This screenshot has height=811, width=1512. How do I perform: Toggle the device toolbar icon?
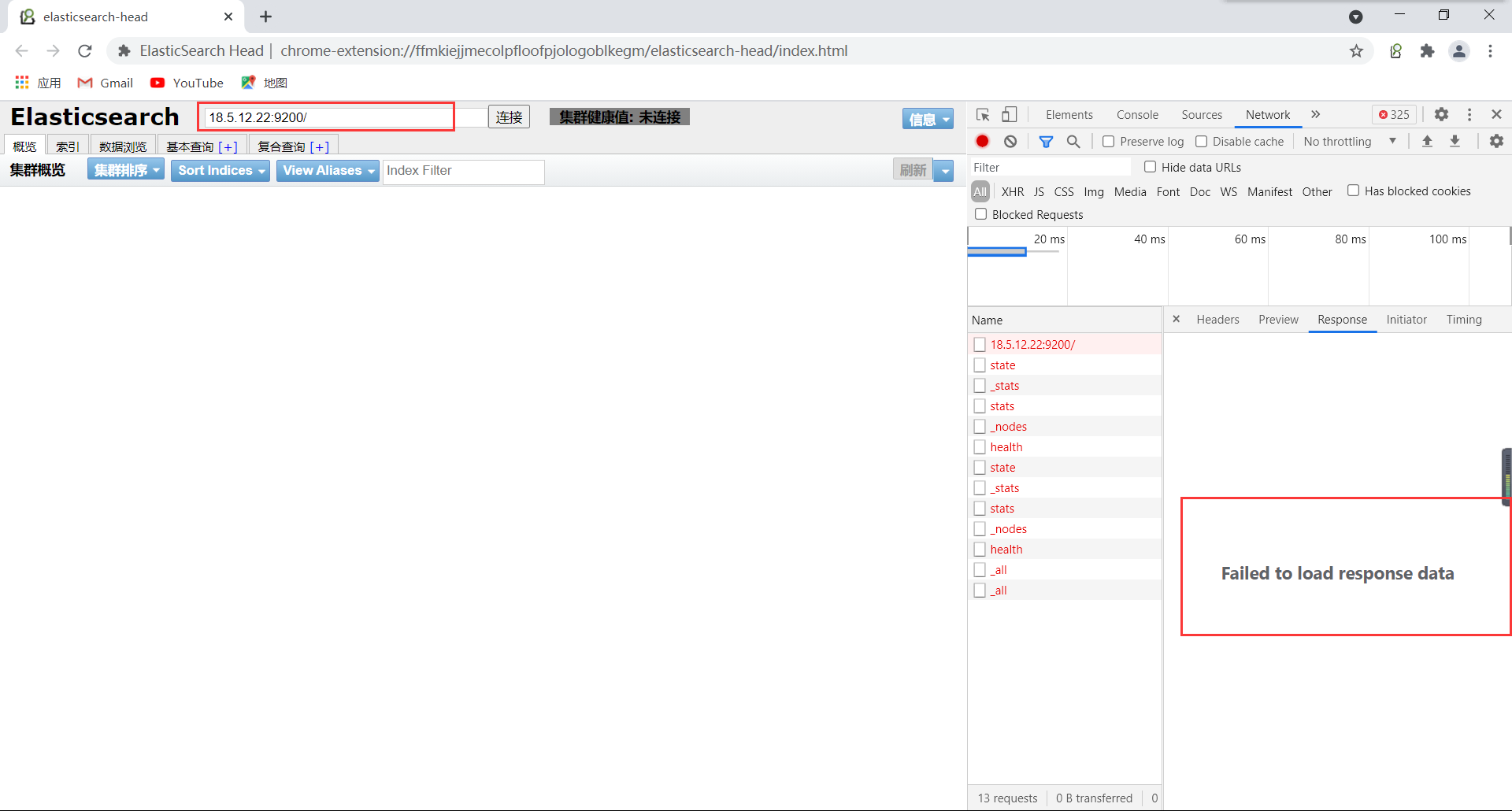[x=1010, y=115]
